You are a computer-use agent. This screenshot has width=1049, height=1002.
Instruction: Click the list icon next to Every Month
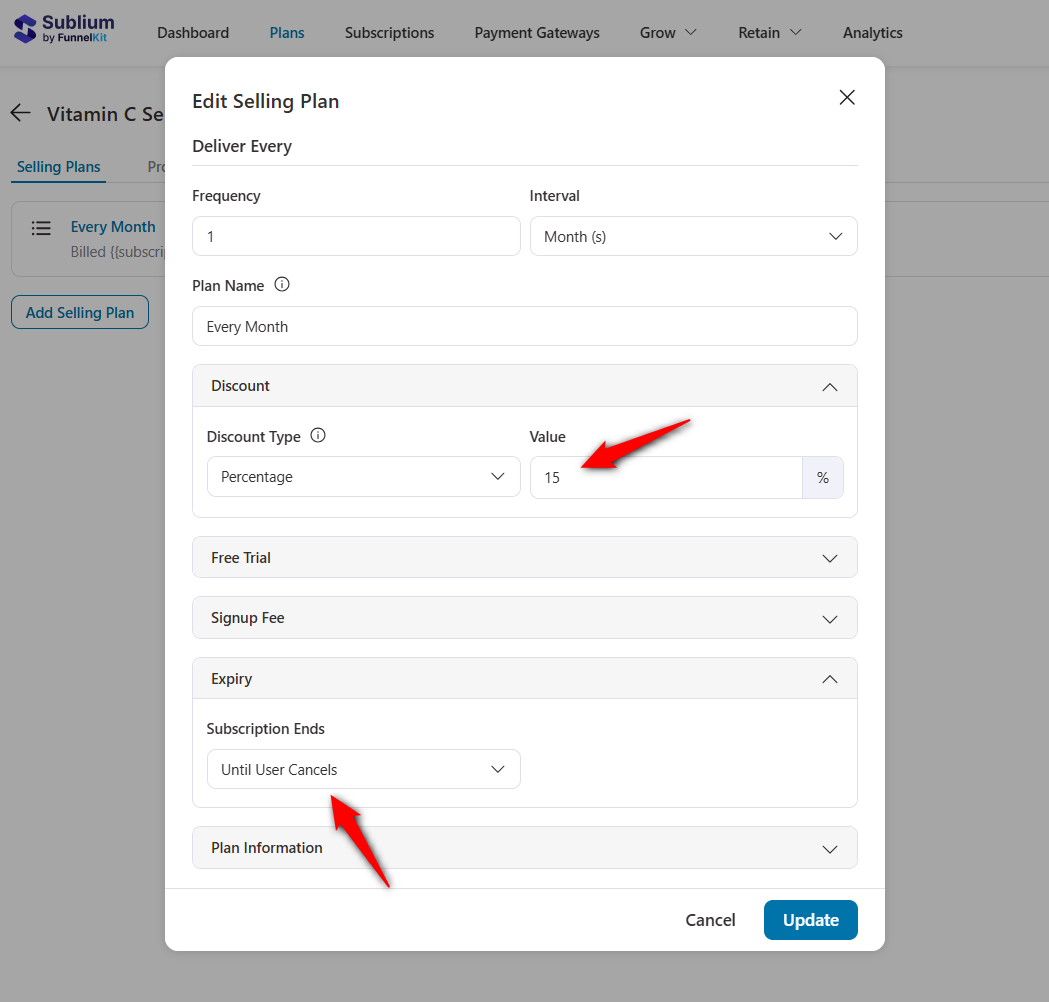point(41,228)
